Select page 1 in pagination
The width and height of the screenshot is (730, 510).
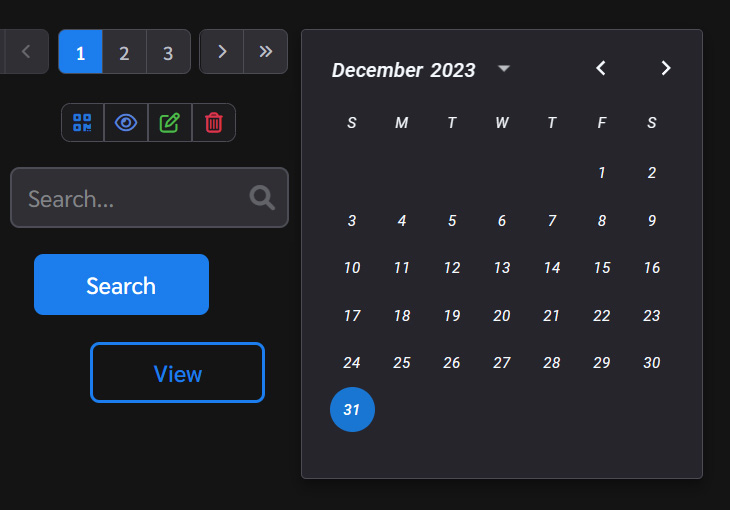80,52
